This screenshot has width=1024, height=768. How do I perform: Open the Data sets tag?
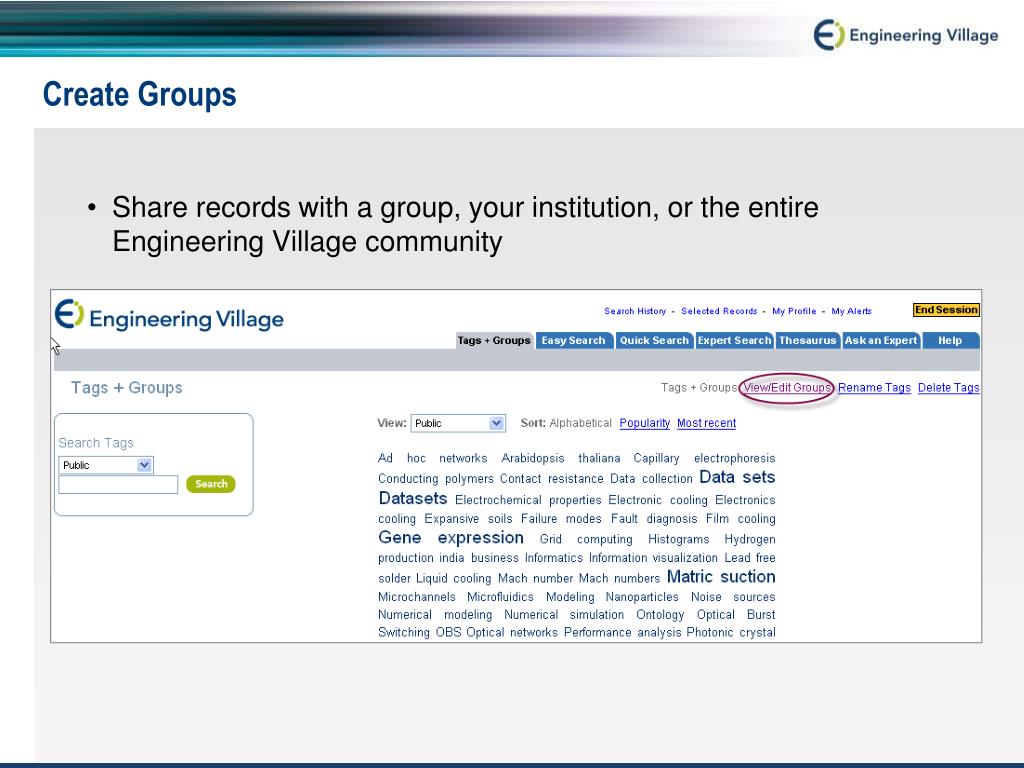pos(737,477)
